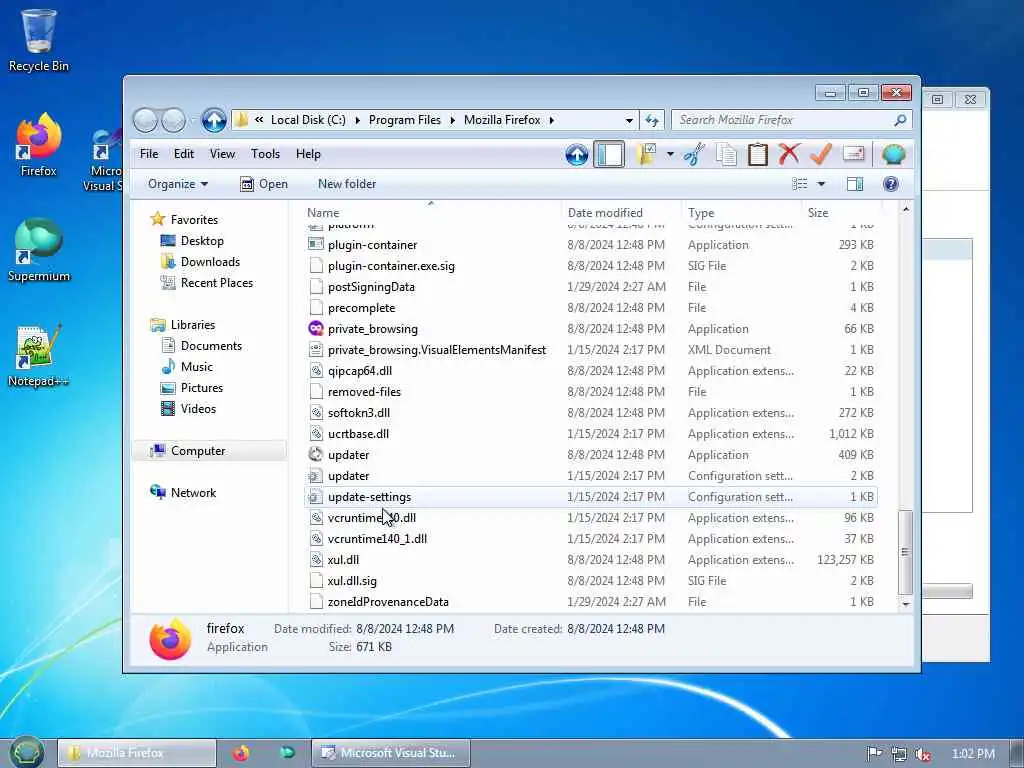Viewport: 1024px width, 768px height.
Task: Click the Back navigation button
Action: (145, 120)
